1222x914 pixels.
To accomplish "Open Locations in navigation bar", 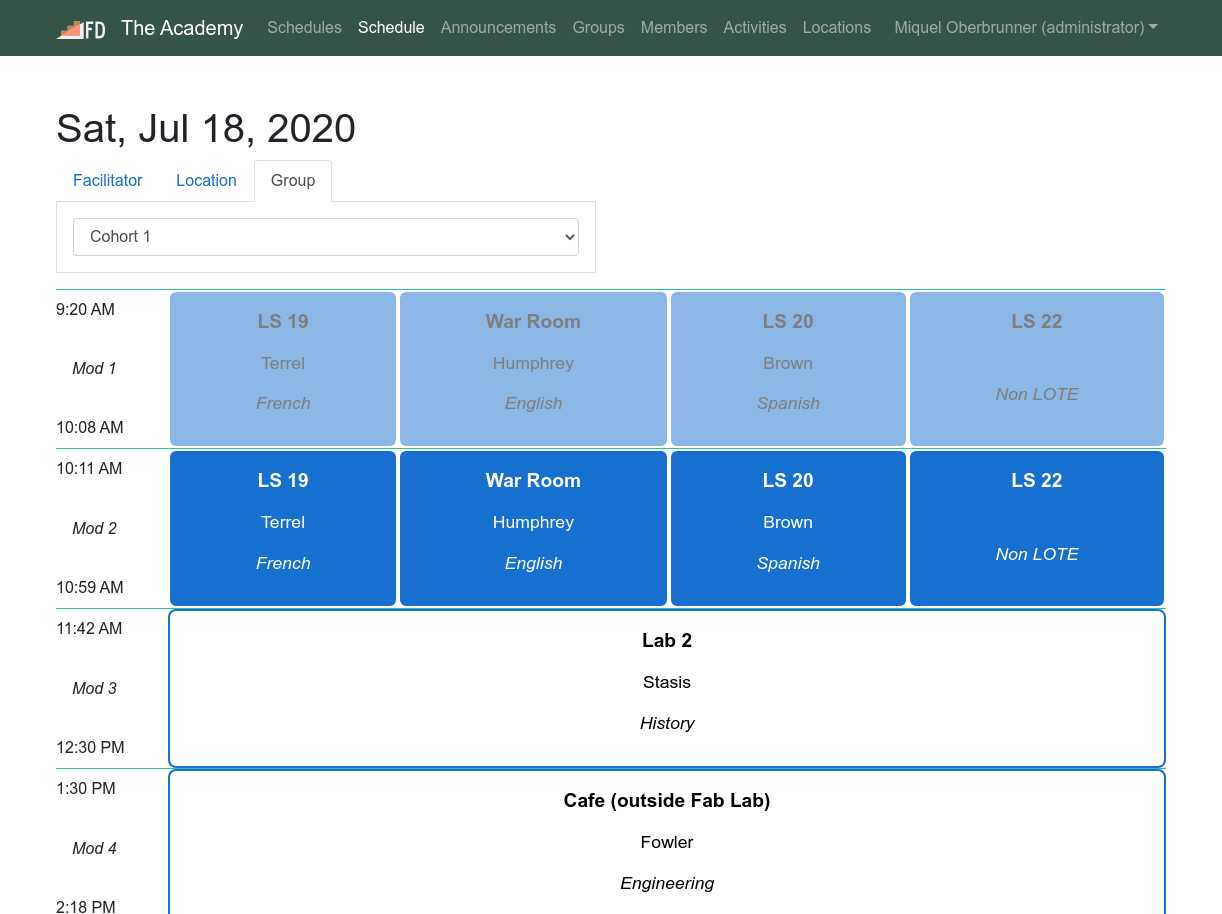I will (x=836, y=28).
